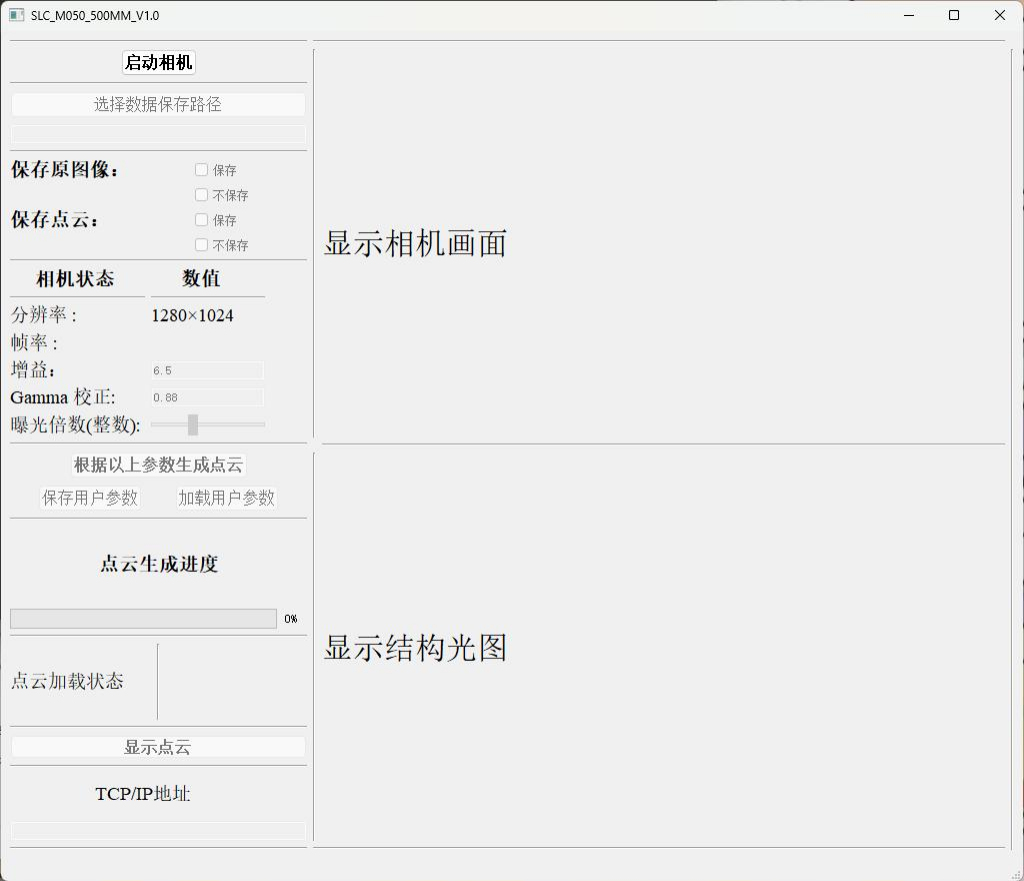
Task: Click the 点云生成进度 progress bar
Action: (143, 619)
